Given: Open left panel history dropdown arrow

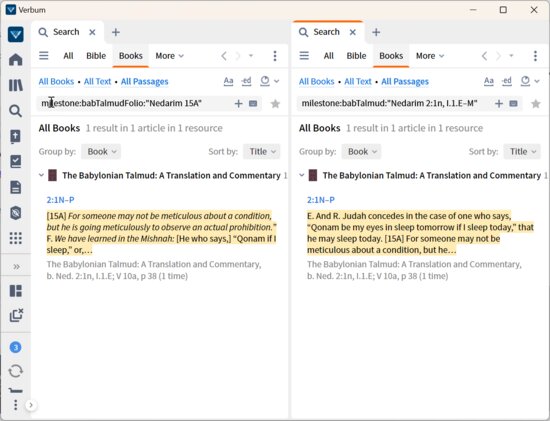Looking at the screenshot, I should coord(251,56).
